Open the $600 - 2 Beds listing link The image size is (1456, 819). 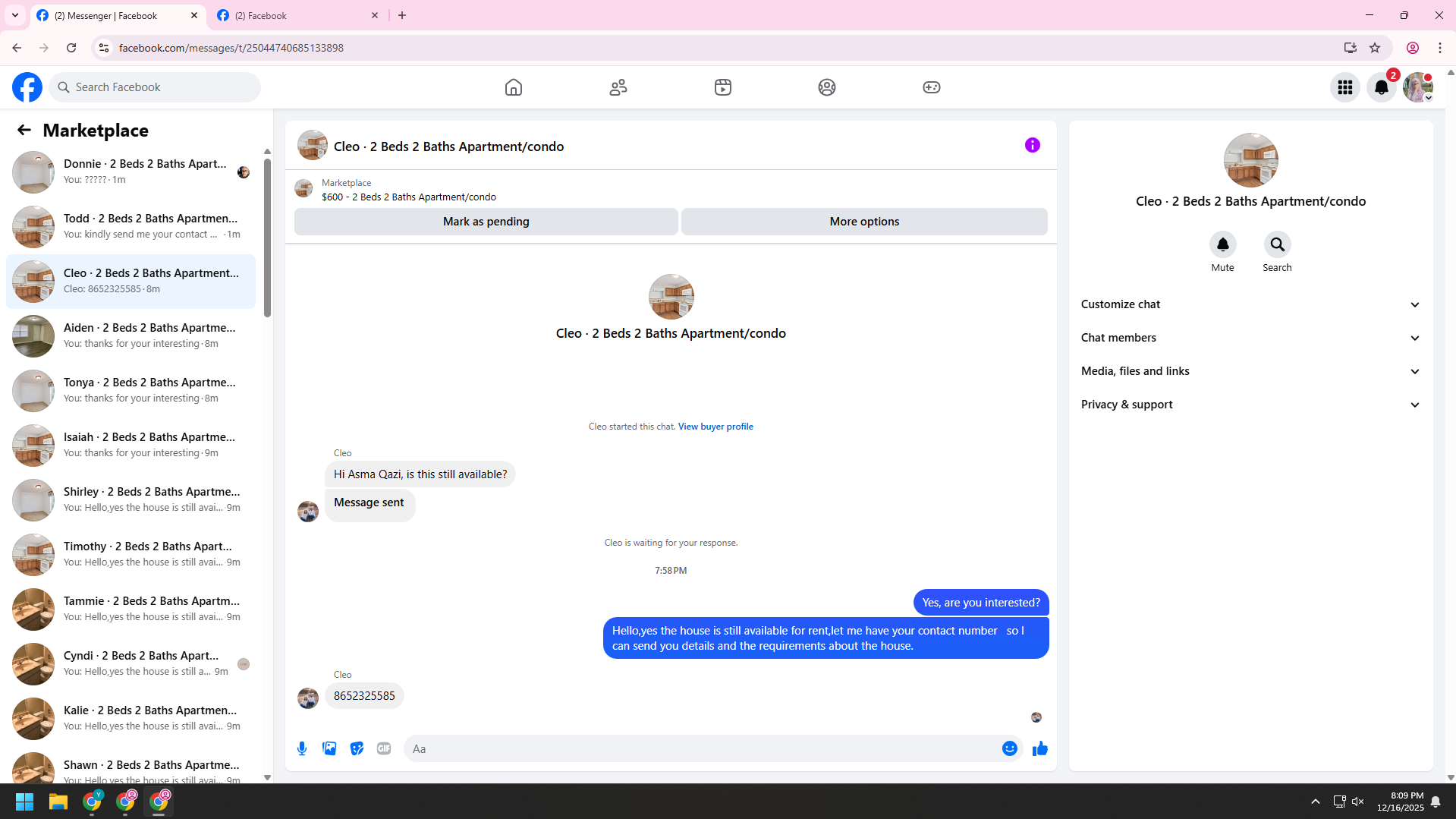pos(409,197)
